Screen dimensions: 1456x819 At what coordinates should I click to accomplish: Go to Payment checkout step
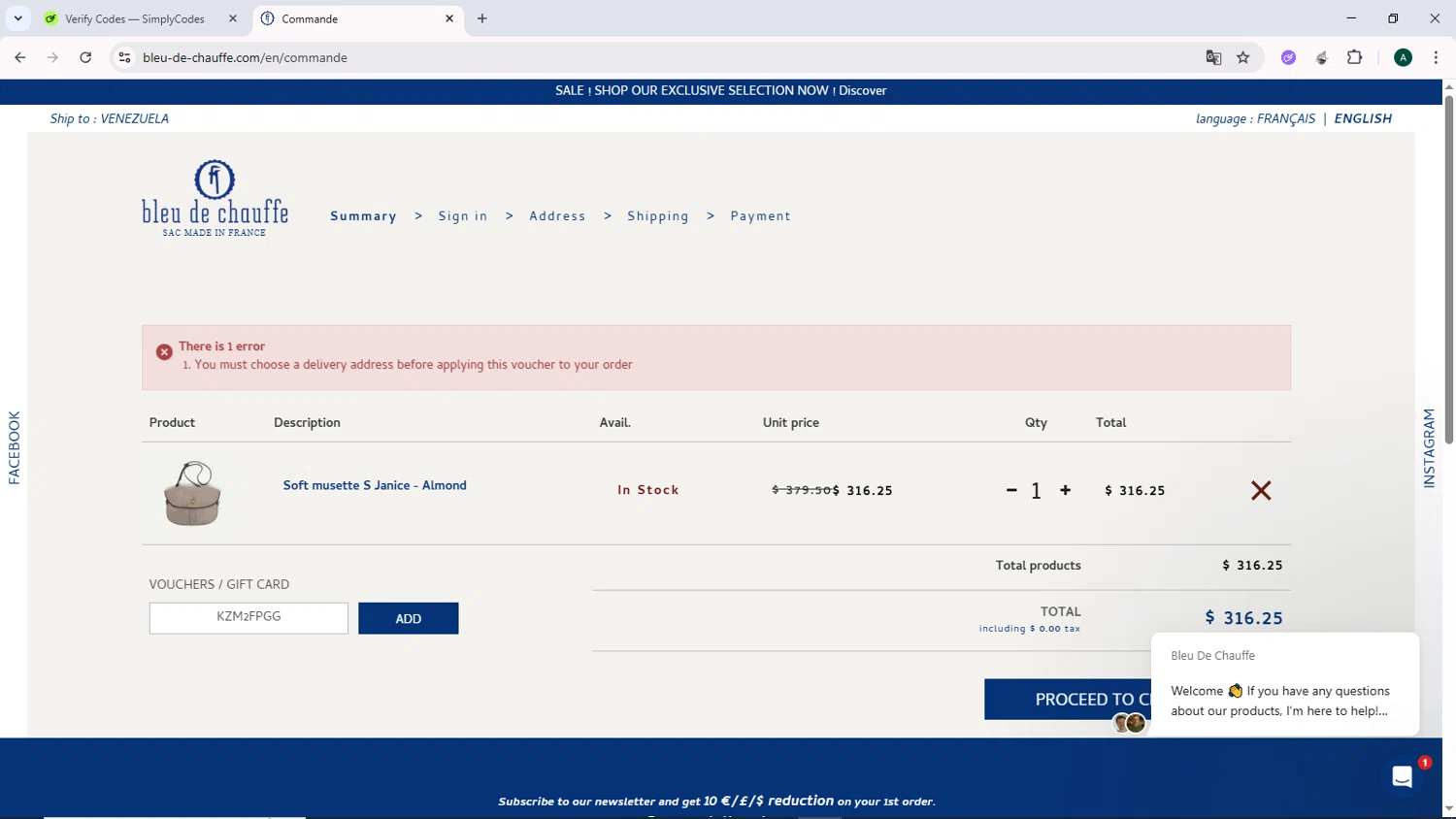pos(760,215)
